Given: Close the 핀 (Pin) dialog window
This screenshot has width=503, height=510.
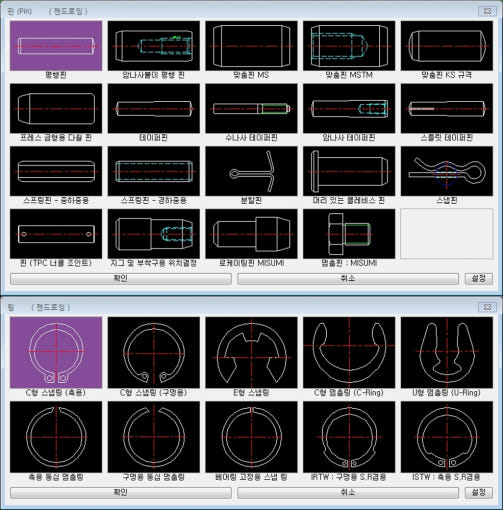Looking at the screenshot, I should coord(487,11).
